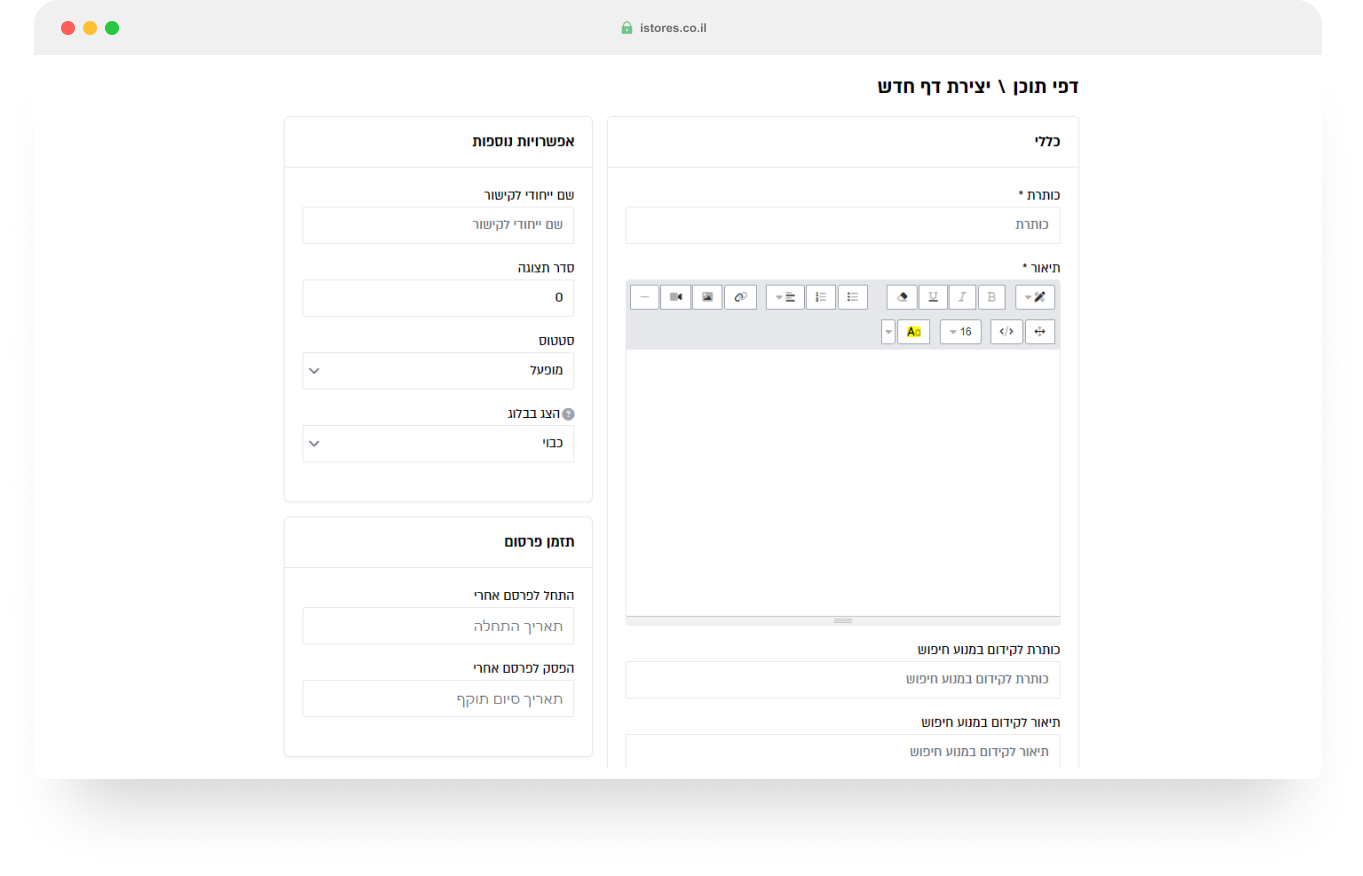Open the סטטוס status dropdown showing מופעל
Viewport: 1363px width, 876px height.
(439, 370)
